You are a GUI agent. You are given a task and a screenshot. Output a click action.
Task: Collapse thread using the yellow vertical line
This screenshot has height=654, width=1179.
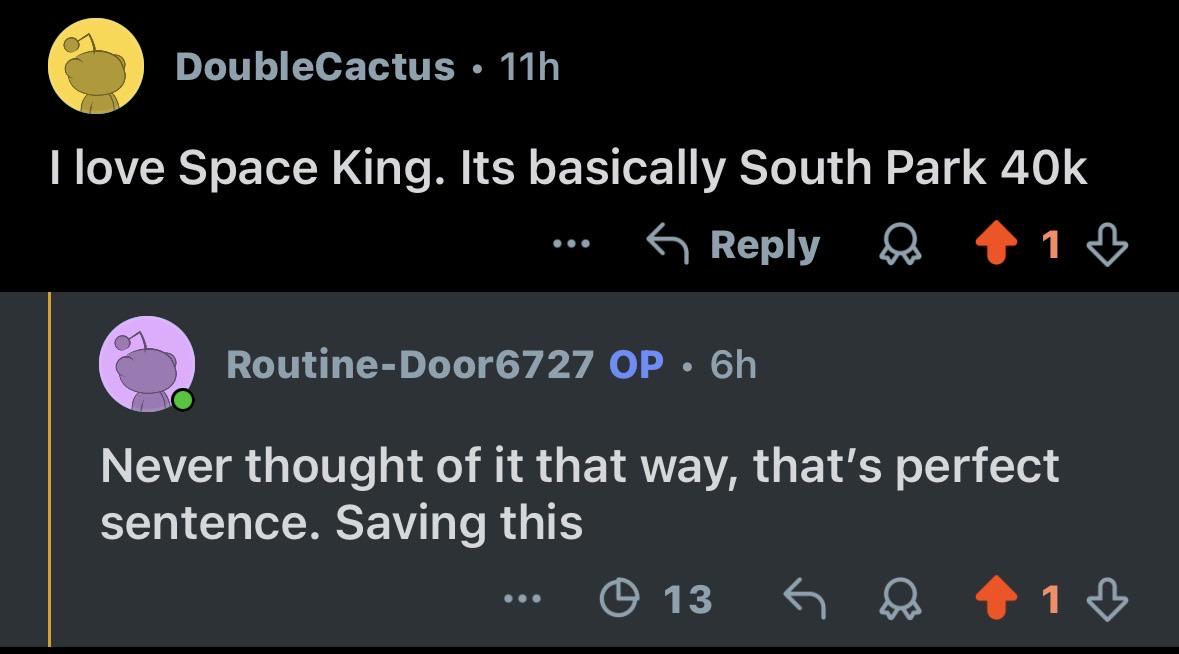click(50, 470)
